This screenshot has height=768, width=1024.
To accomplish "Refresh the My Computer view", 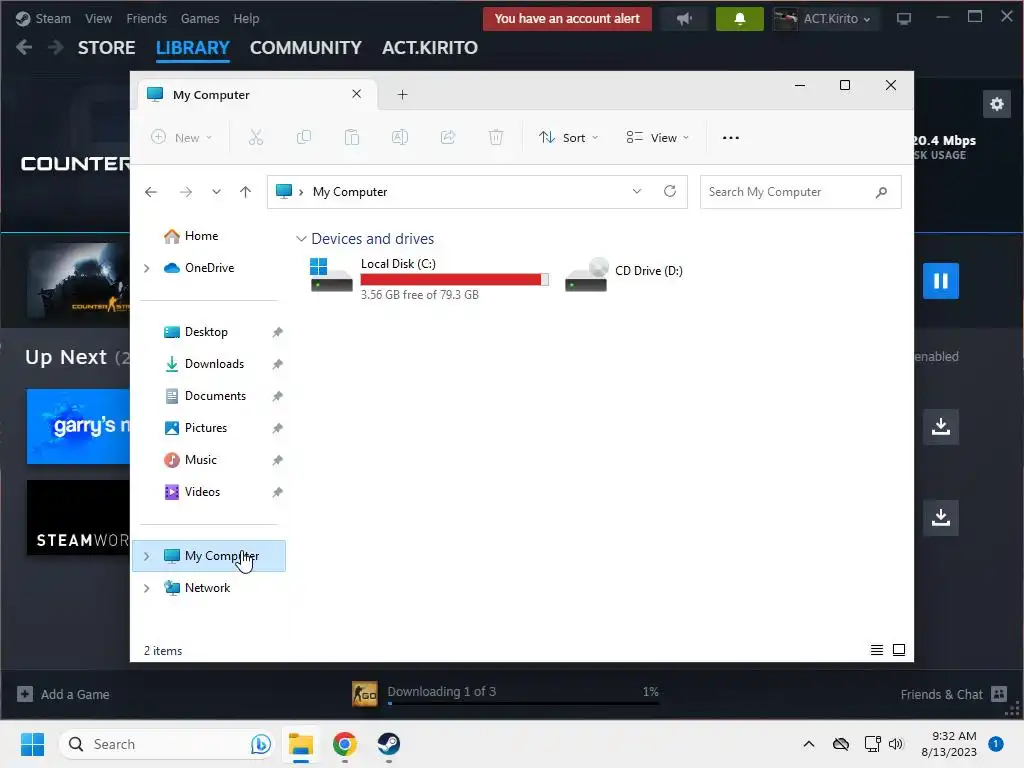I will pyautogui.click(x=670, y=191).
